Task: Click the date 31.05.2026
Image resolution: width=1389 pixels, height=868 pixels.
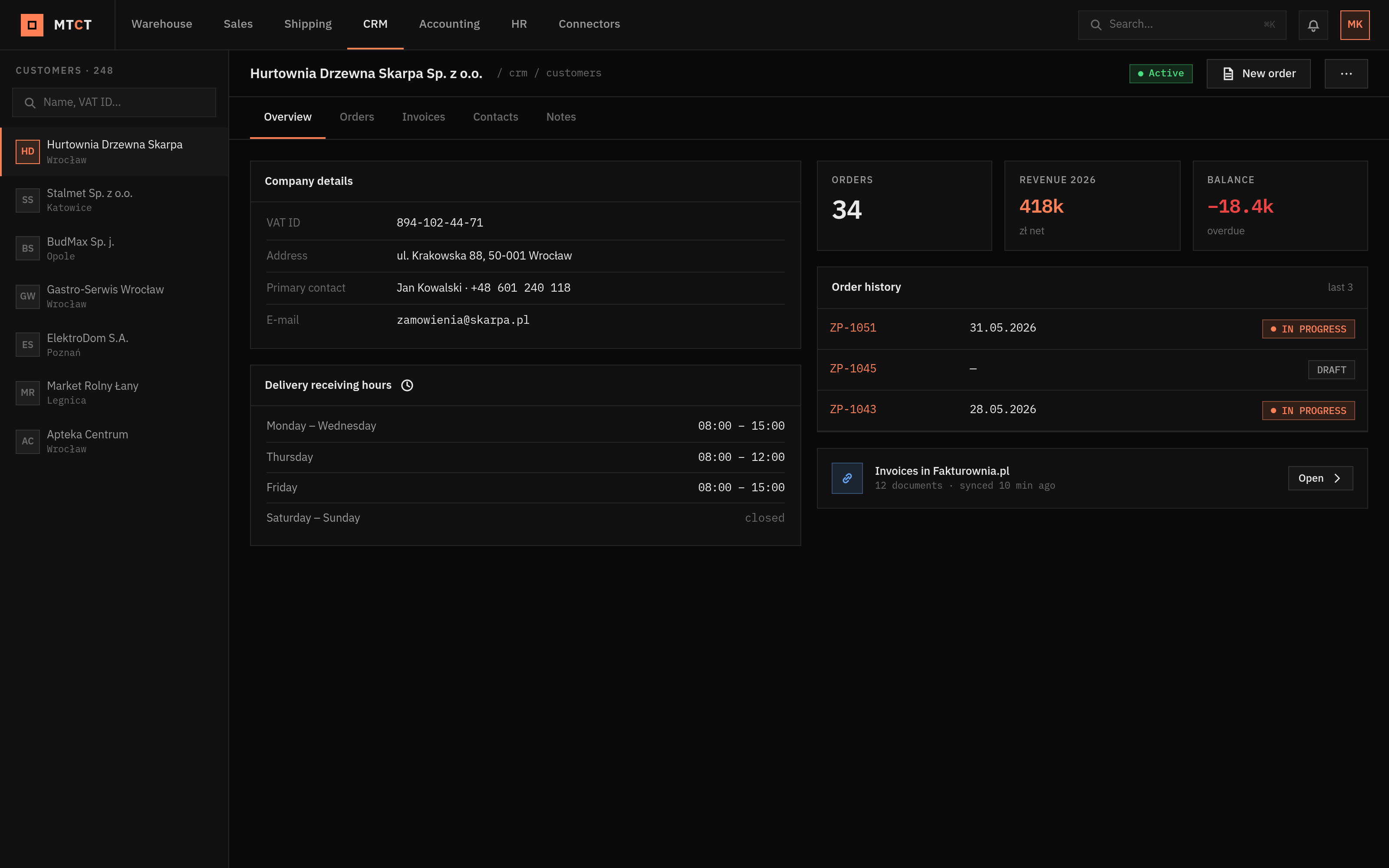Action: click(x=1003, y=328)
